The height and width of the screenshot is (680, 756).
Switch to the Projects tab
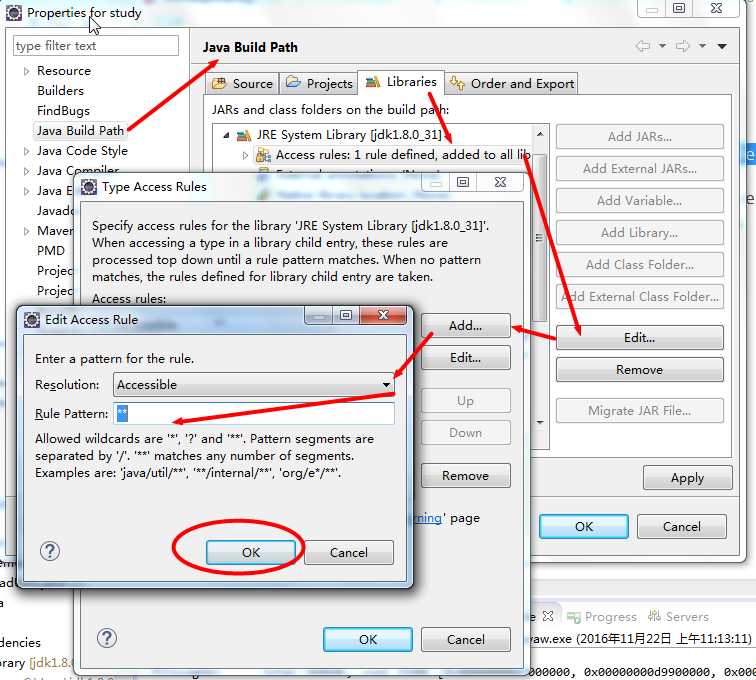coord(319,83)
